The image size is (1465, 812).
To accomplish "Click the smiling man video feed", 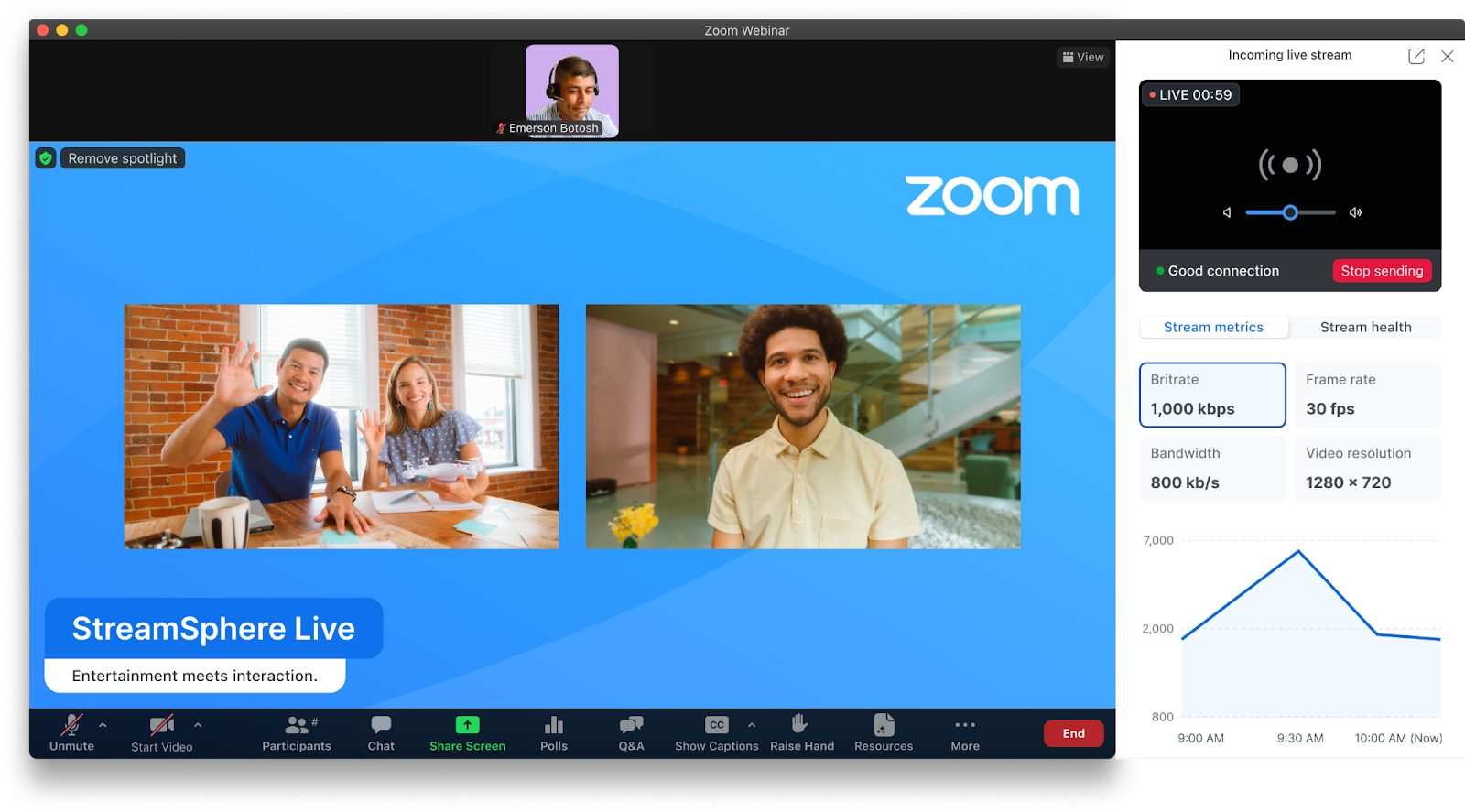I will (803, 427).
